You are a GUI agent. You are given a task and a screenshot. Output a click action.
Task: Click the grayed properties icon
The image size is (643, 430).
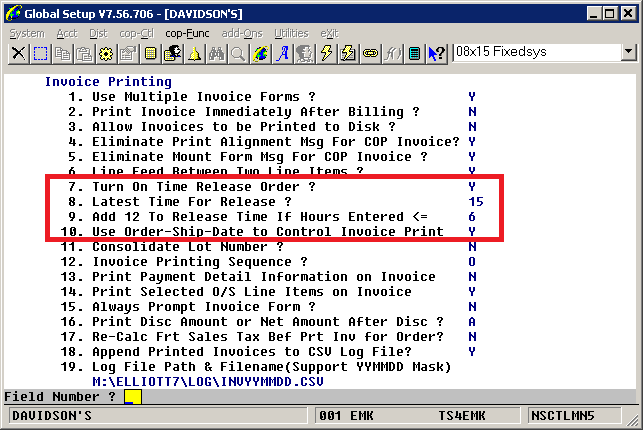(x=128, y=54)
